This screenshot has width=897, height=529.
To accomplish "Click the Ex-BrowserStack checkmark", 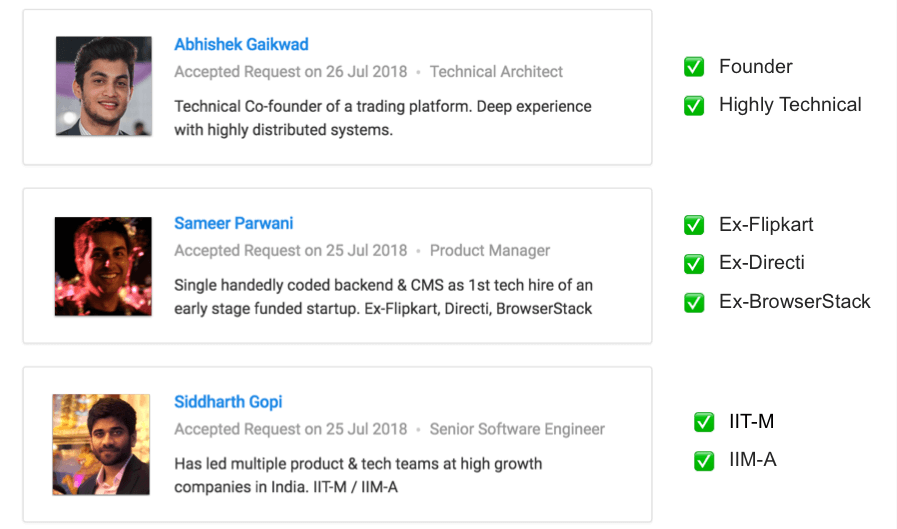I will (694, 302).
